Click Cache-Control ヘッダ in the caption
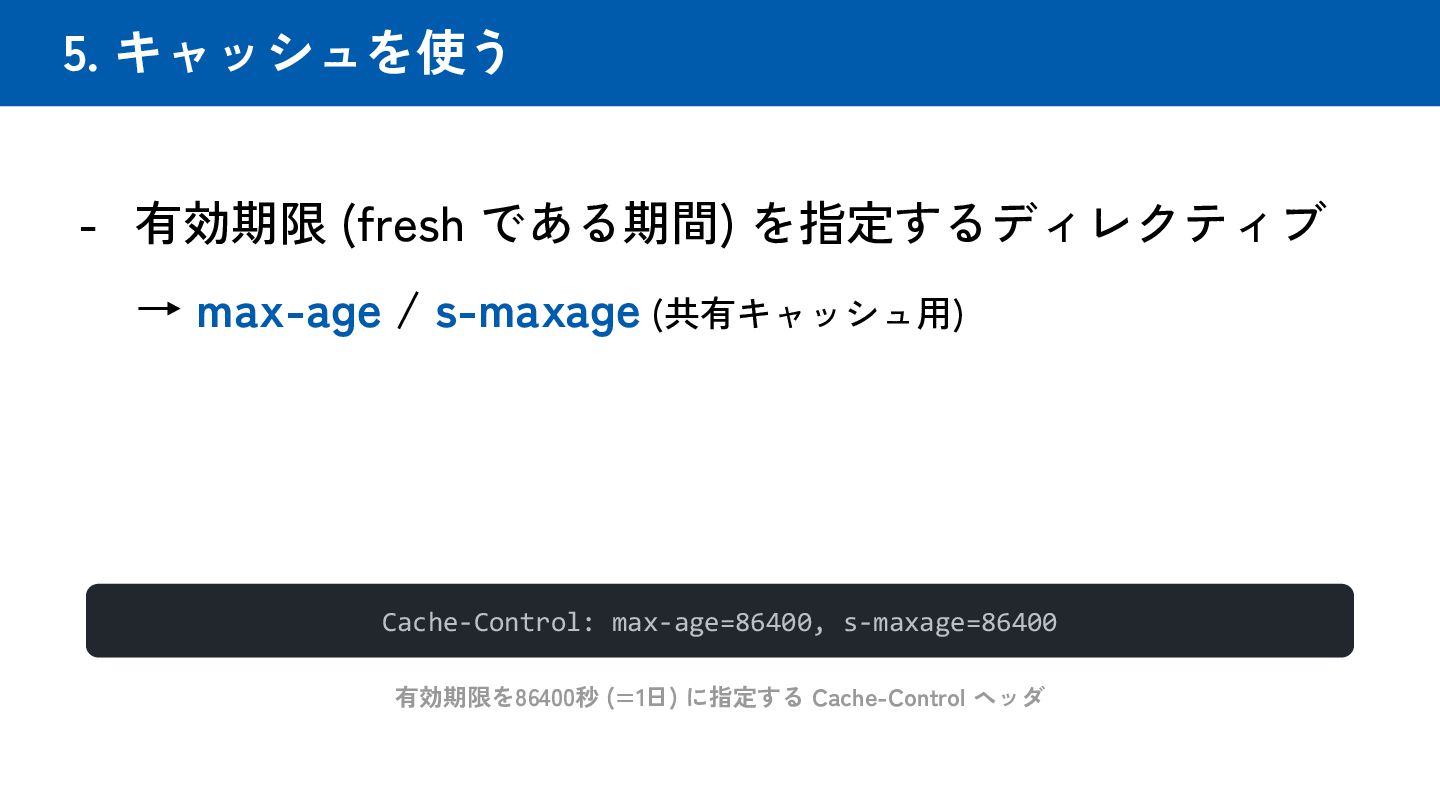1440x810 pixels. click(927, 697)
